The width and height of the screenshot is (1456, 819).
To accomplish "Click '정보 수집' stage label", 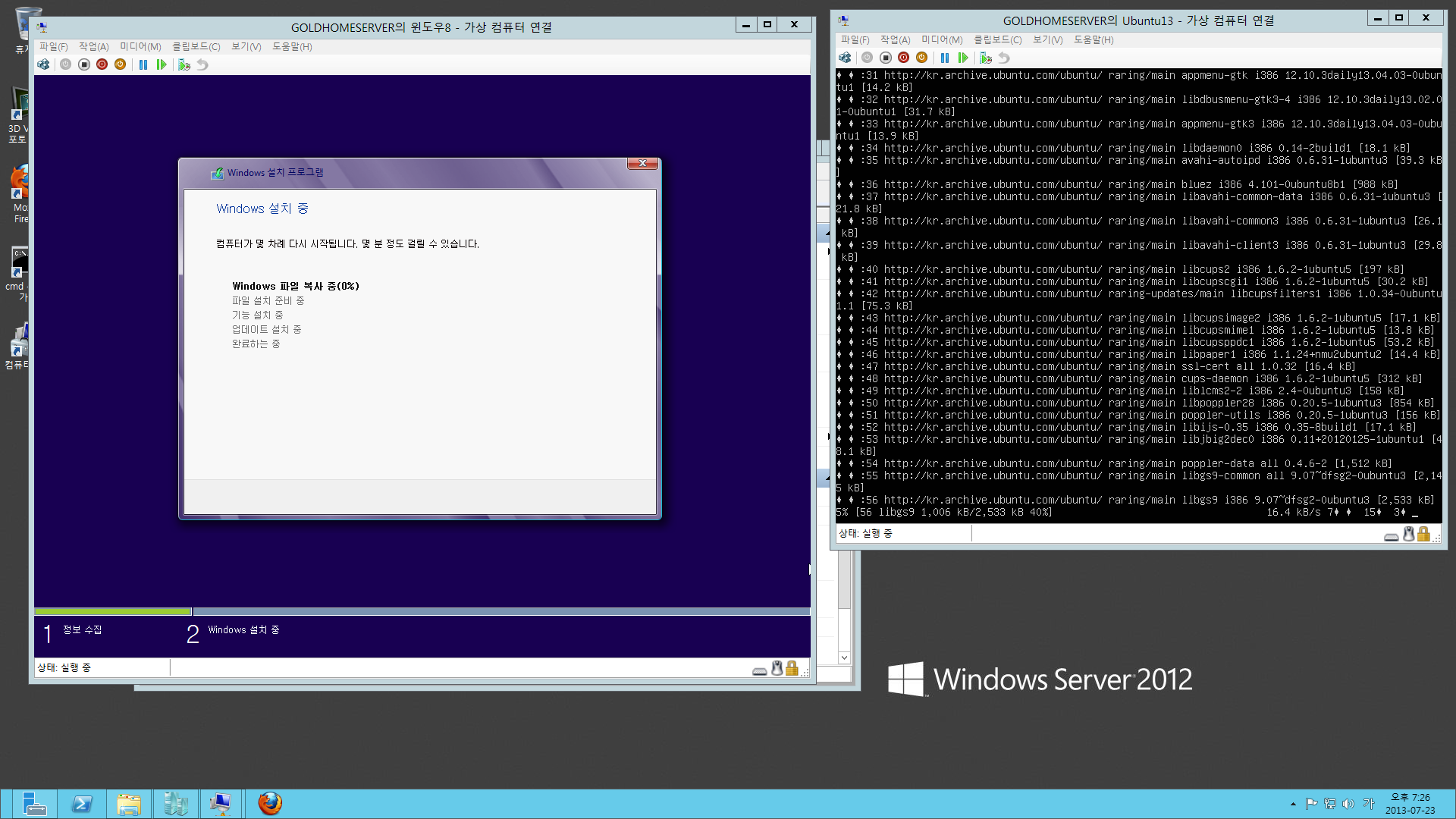I will pyautogui.click(x=83, y=630).
